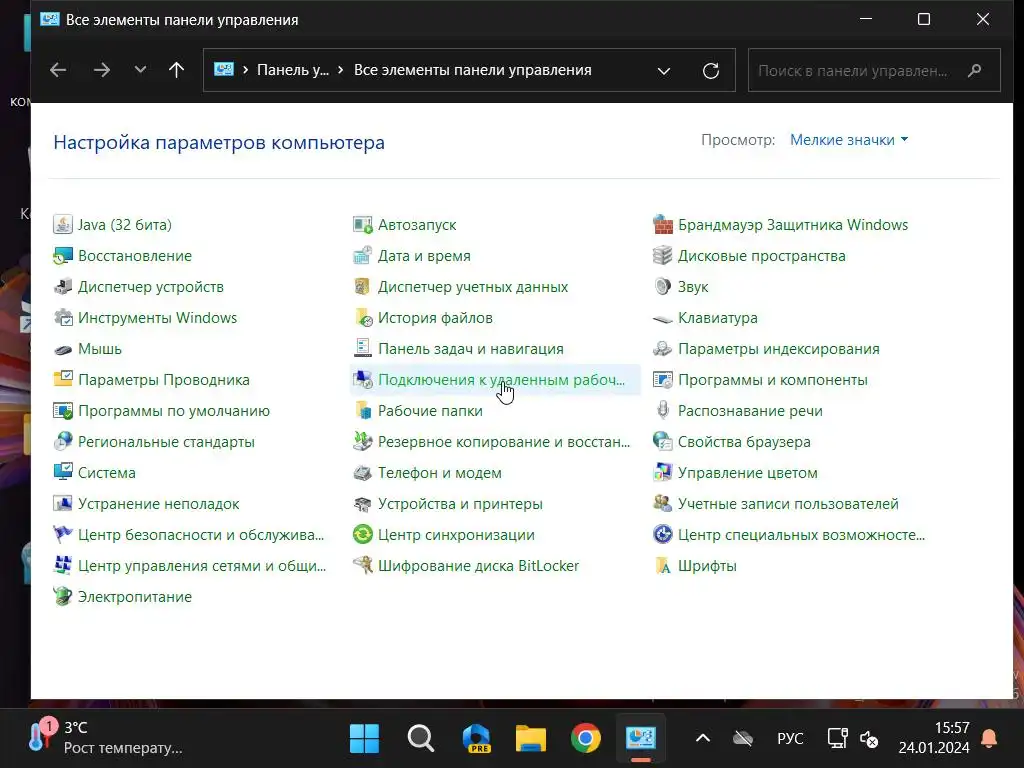Viewport: 1024px width, 768px height.
Task: Click the Шрифты icon
Action: pyautogui.click(x=663, y=566)
